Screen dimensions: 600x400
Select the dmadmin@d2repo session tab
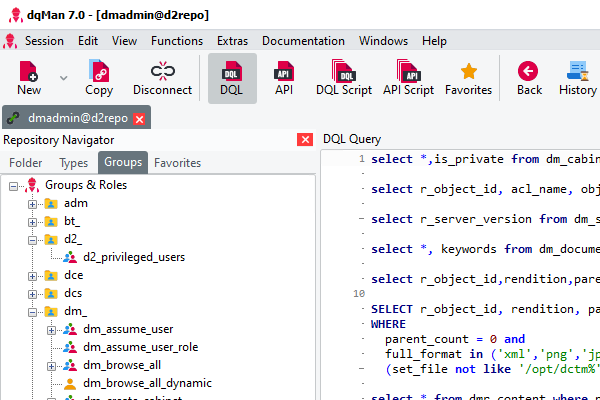(78, 118)
